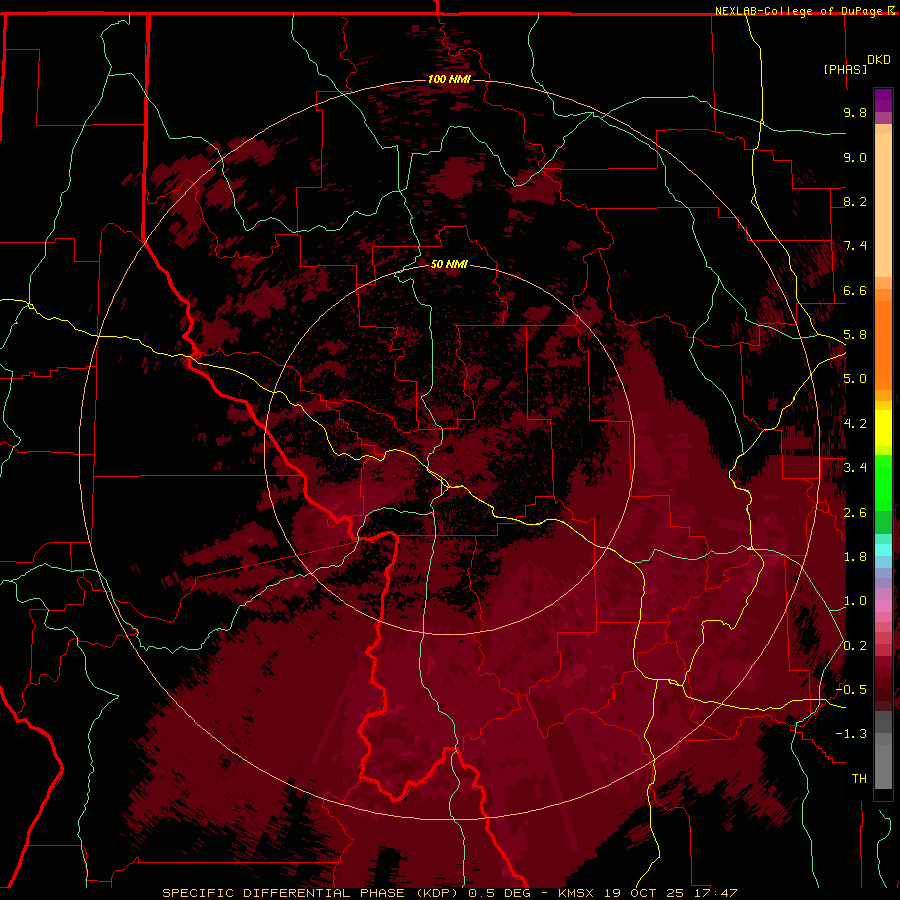This screenshot has width=900, height=900.
Task: Click the 1.0 legend value
Action: [x=855, y=601]
